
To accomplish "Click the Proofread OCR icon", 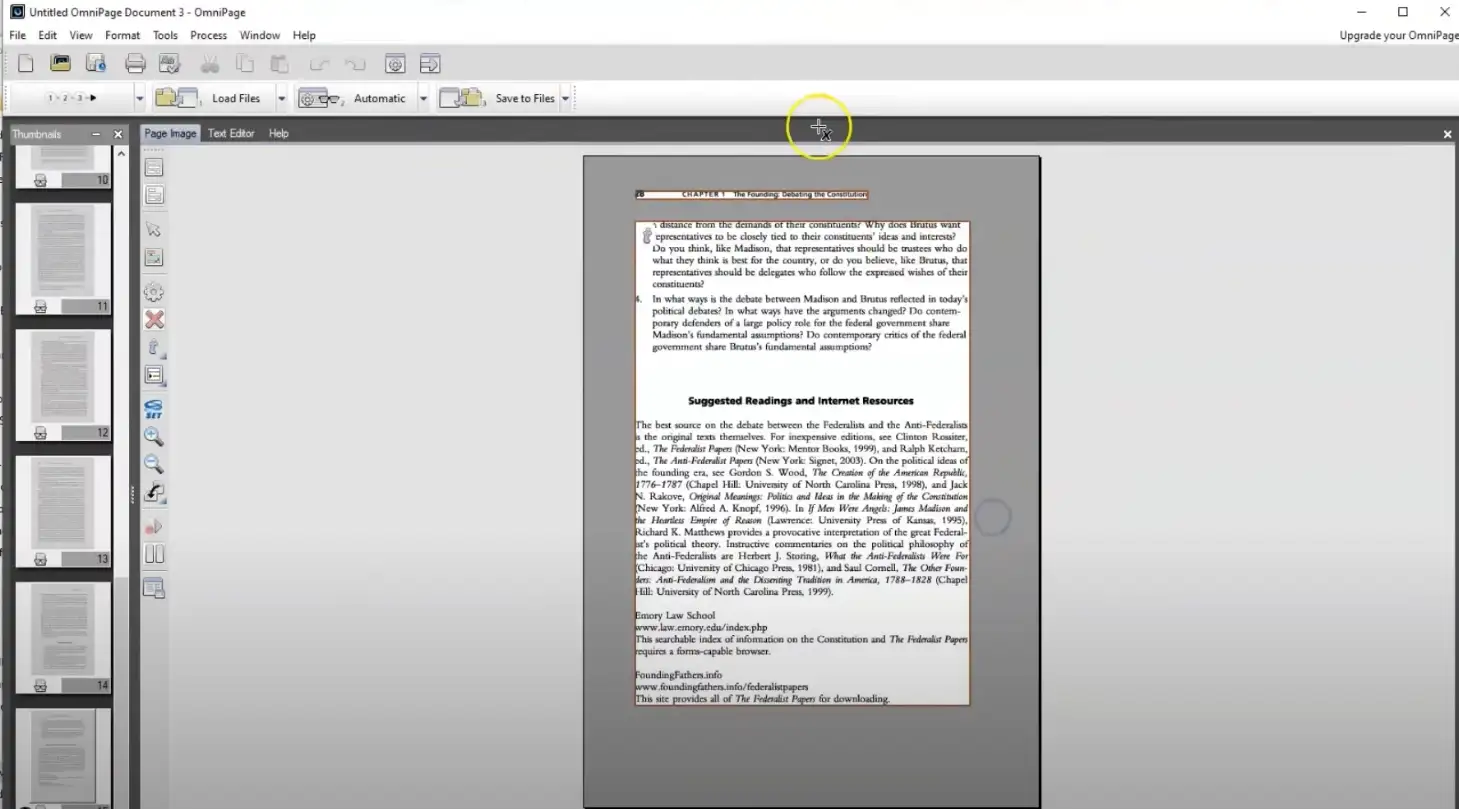I will 168,64.
